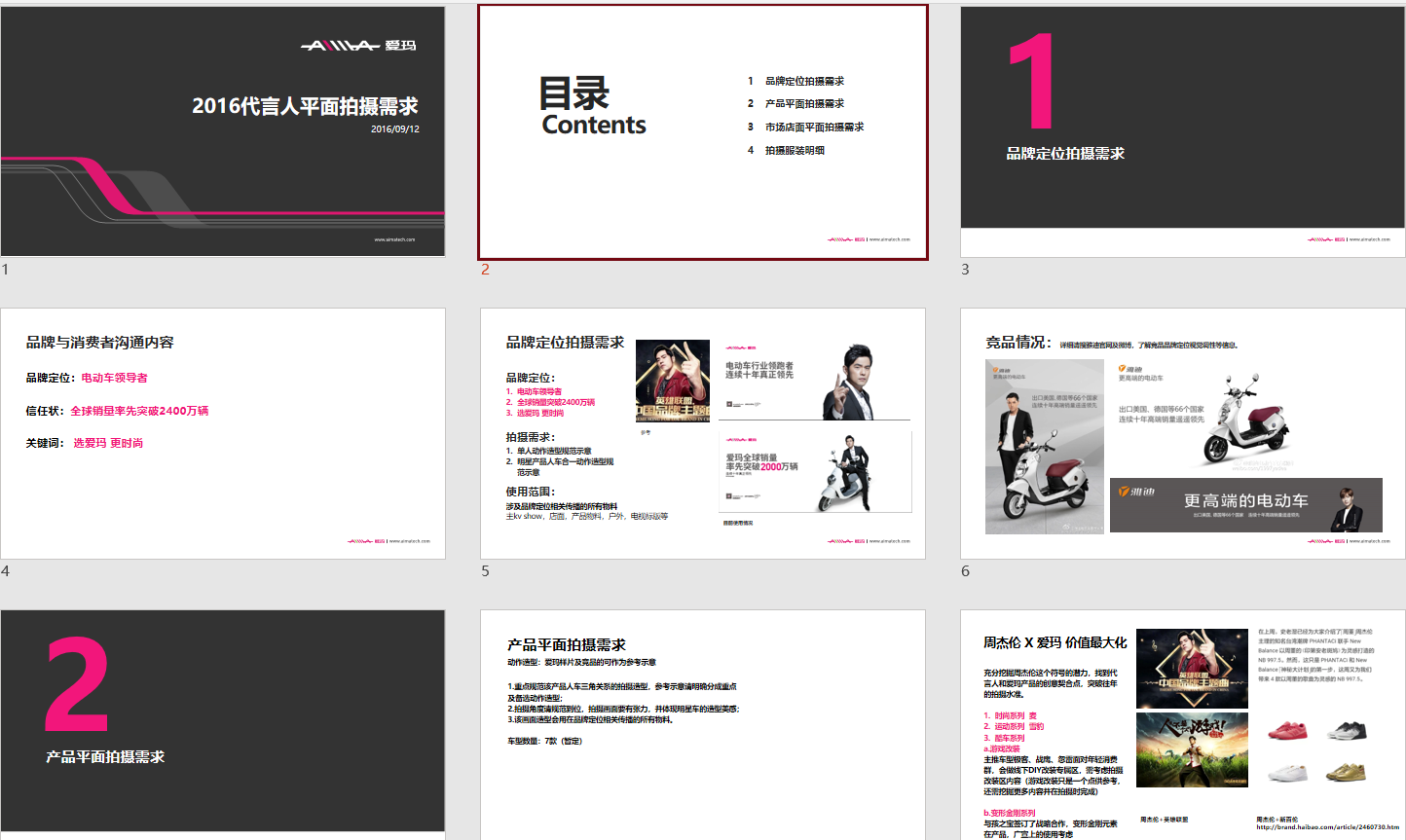Image resolution: width=1406 pixels, height=840 pixels.
Task: Select slide 1 thumbnail titled 2016代言人平面拍摄需求
Action: pyautogui.click(x=223, y=131)
